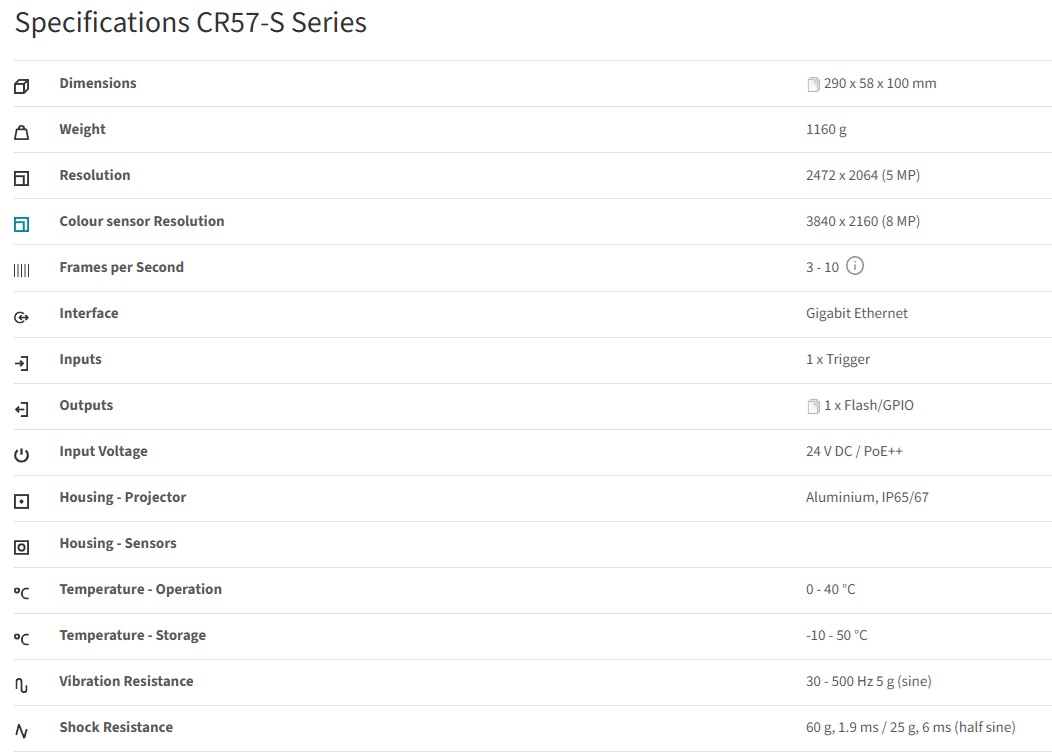Click the teal Colour sensor Resolution icon
Image resolution: width=1052 pixels, height=752 pixels.
[x=22, y=225]
